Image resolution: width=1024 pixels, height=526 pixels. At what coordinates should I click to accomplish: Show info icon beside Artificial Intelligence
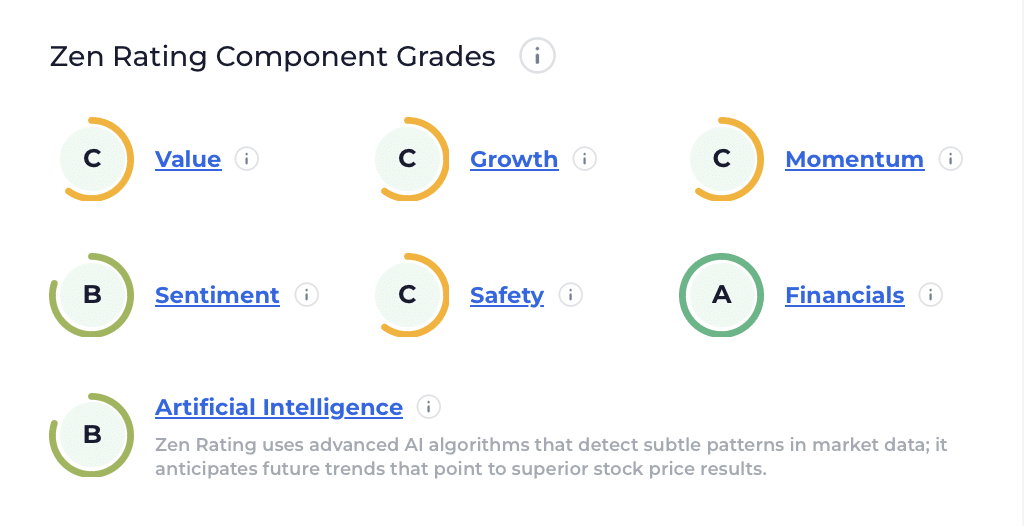(x=429, y=407)
